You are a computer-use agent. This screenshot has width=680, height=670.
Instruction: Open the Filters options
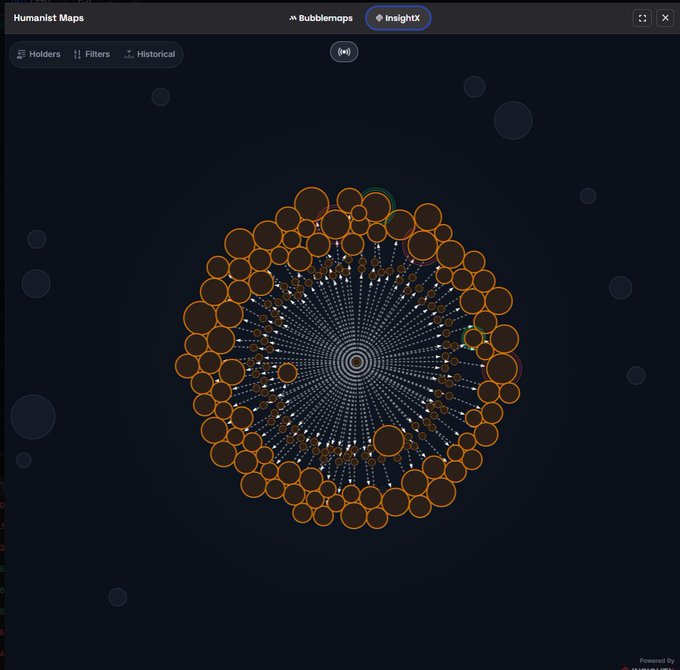click(x=92, y=54)
